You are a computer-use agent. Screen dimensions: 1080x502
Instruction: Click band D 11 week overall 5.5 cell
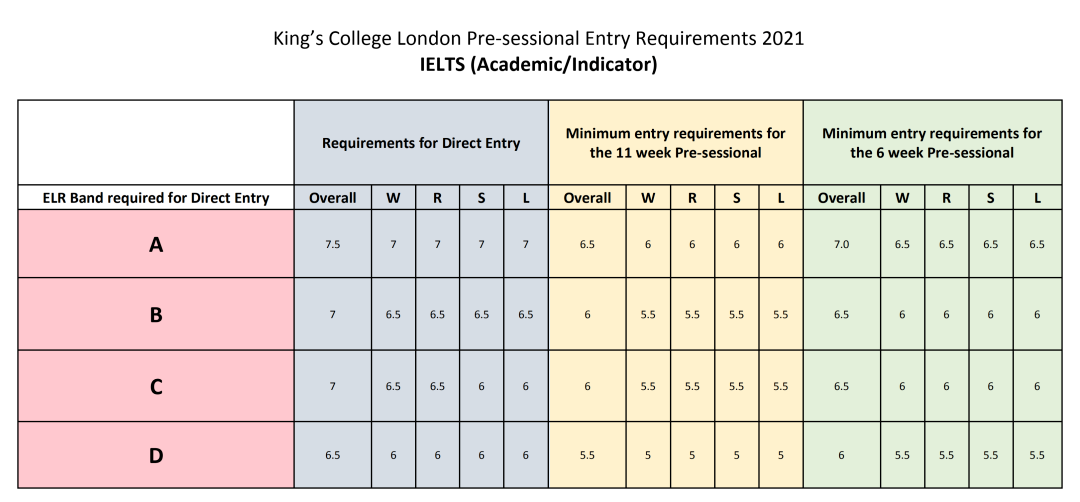click(x=588, y=455)
